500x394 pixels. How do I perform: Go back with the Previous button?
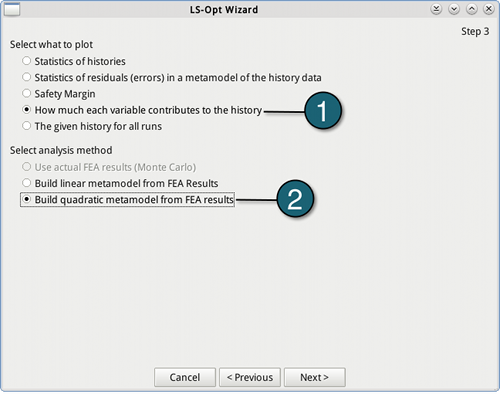tap(250, 377)
